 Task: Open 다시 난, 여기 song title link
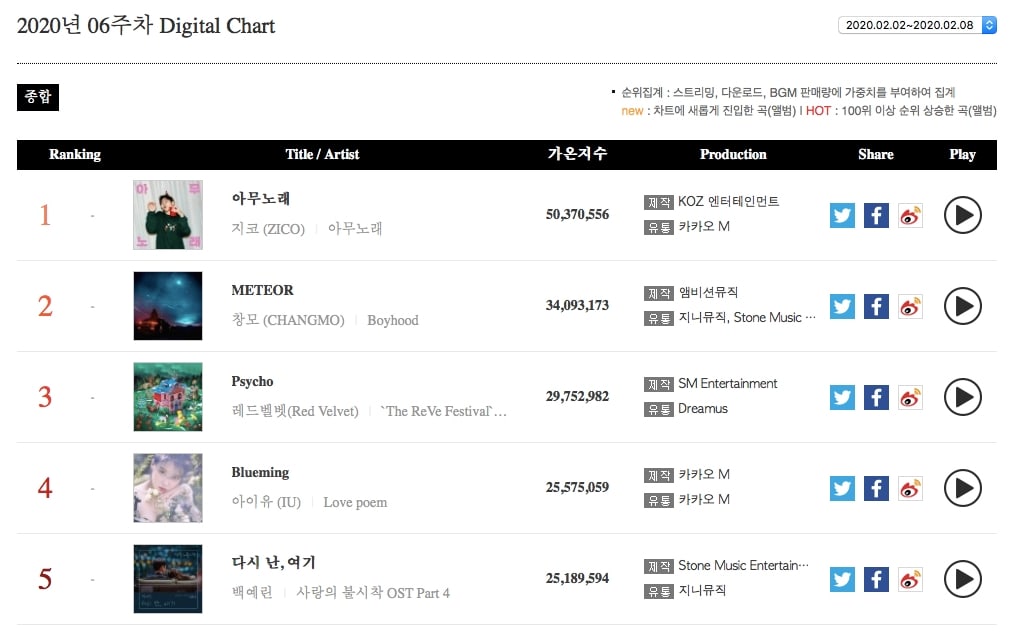click(273, 563)
